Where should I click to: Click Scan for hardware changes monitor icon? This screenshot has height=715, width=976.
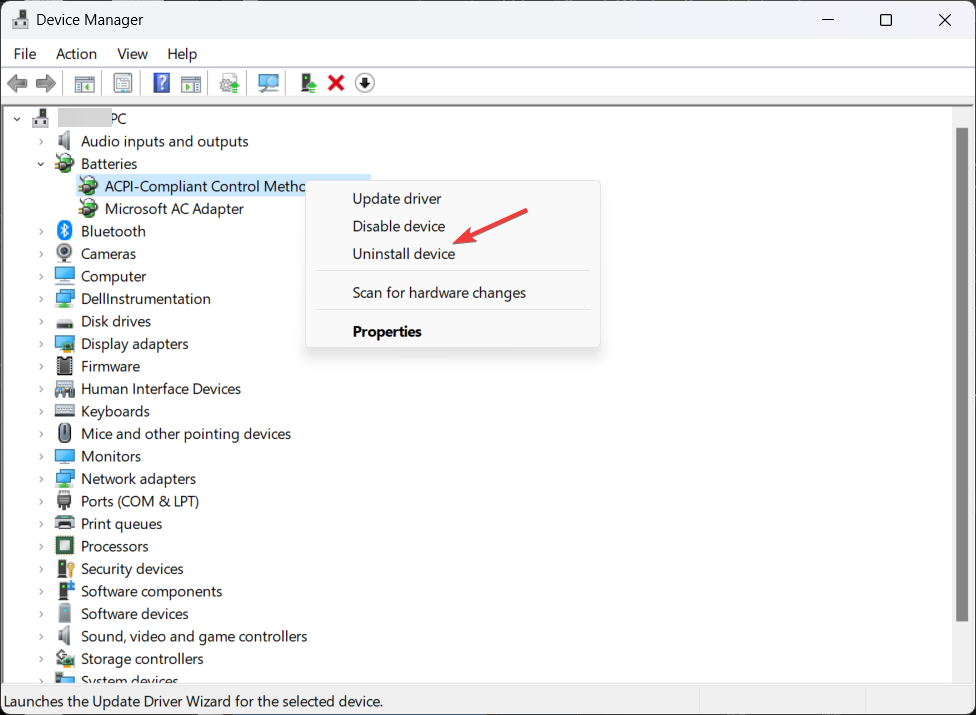268,83
